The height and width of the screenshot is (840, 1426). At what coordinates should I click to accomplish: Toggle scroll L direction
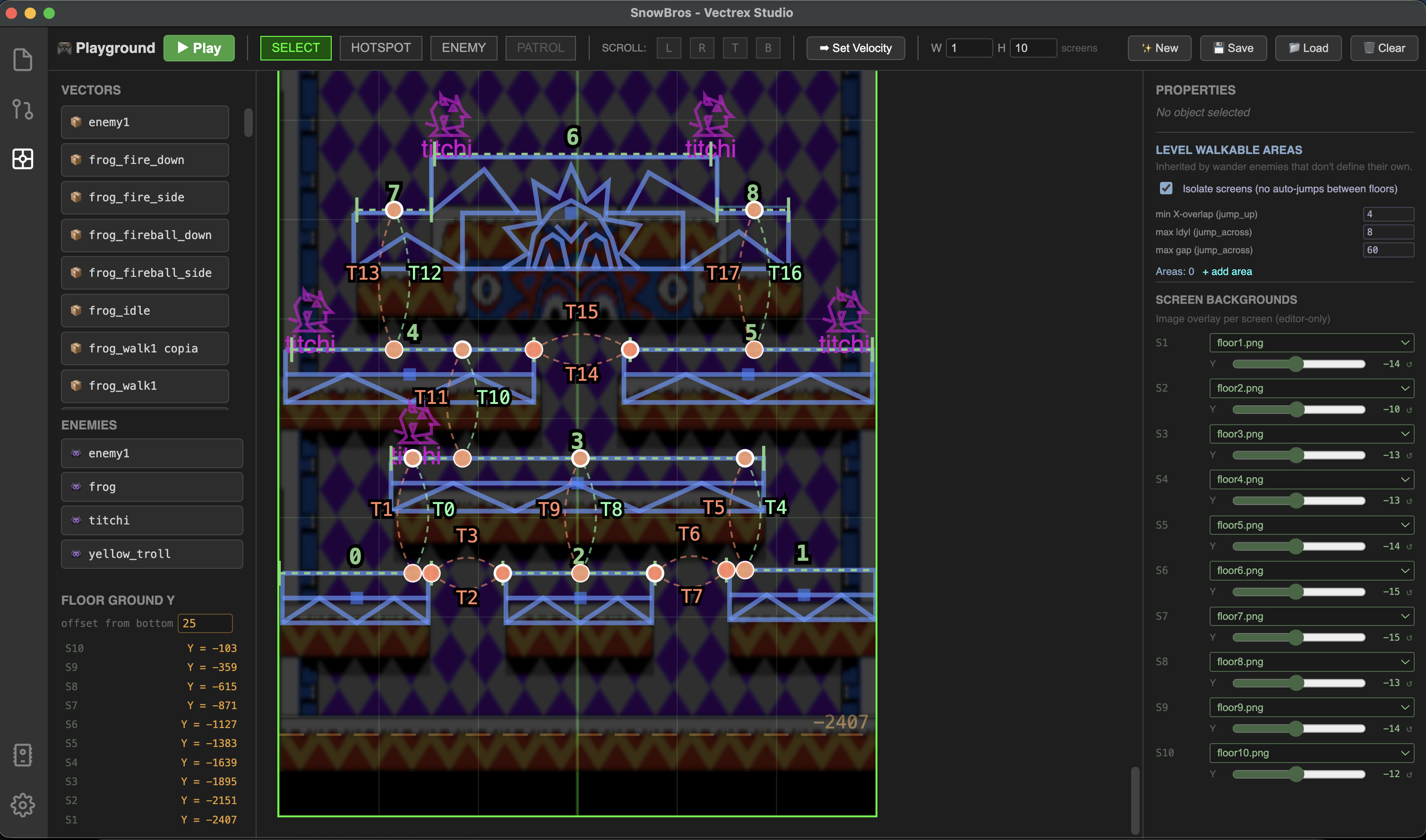(669, 48)
